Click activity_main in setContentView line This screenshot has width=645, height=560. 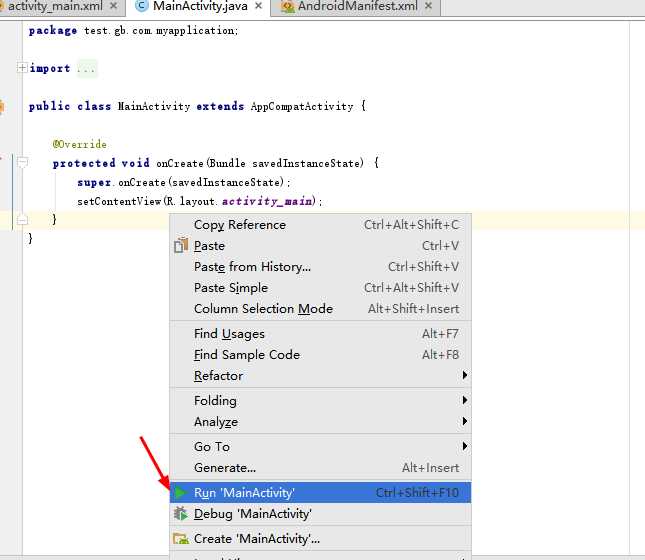267,201
